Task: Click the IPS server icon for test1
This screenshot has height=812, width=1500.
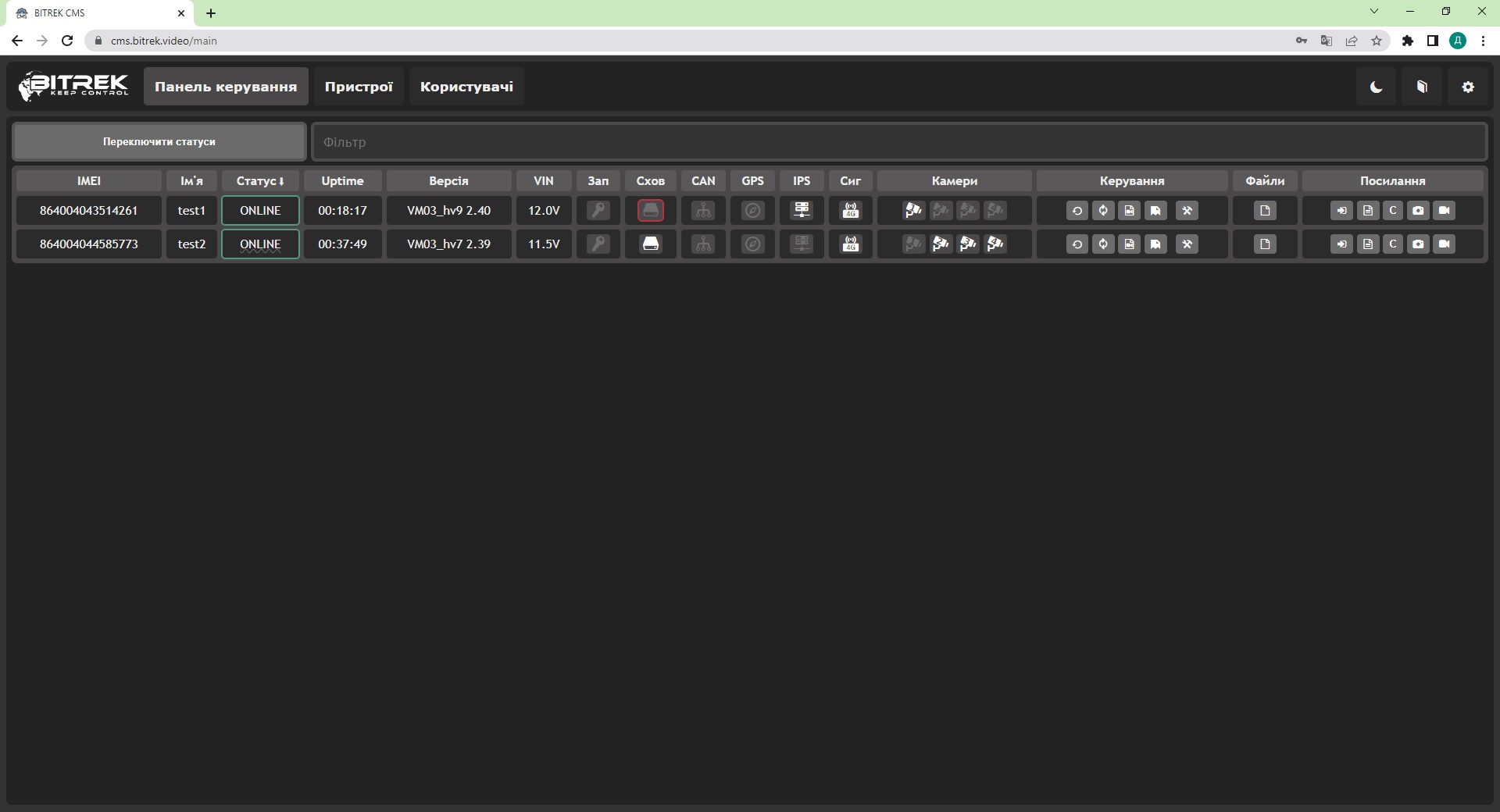Action: coord(802,211)
